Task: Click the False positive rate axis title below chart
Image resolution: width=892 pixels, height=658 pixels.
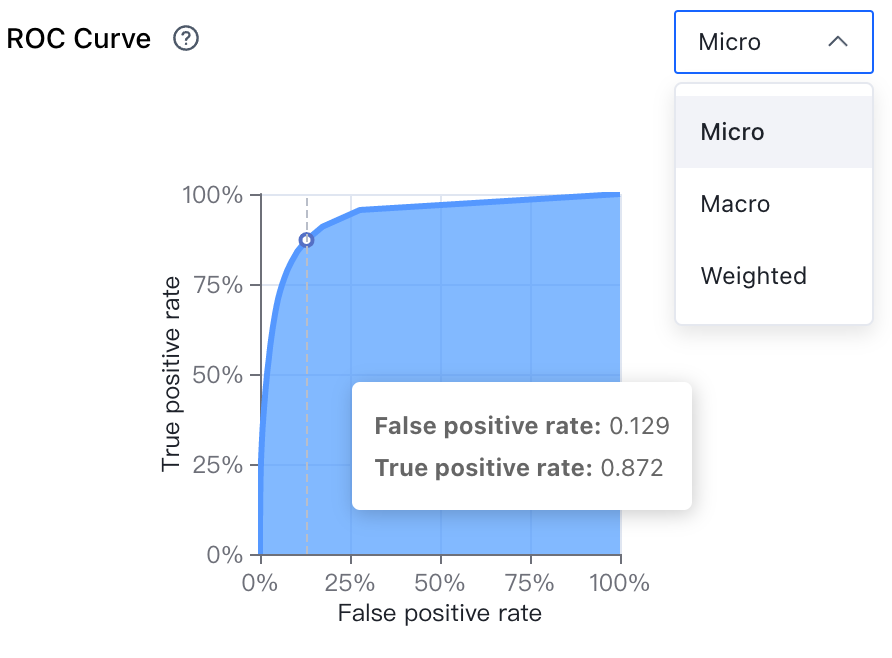Action: point(440,613)
